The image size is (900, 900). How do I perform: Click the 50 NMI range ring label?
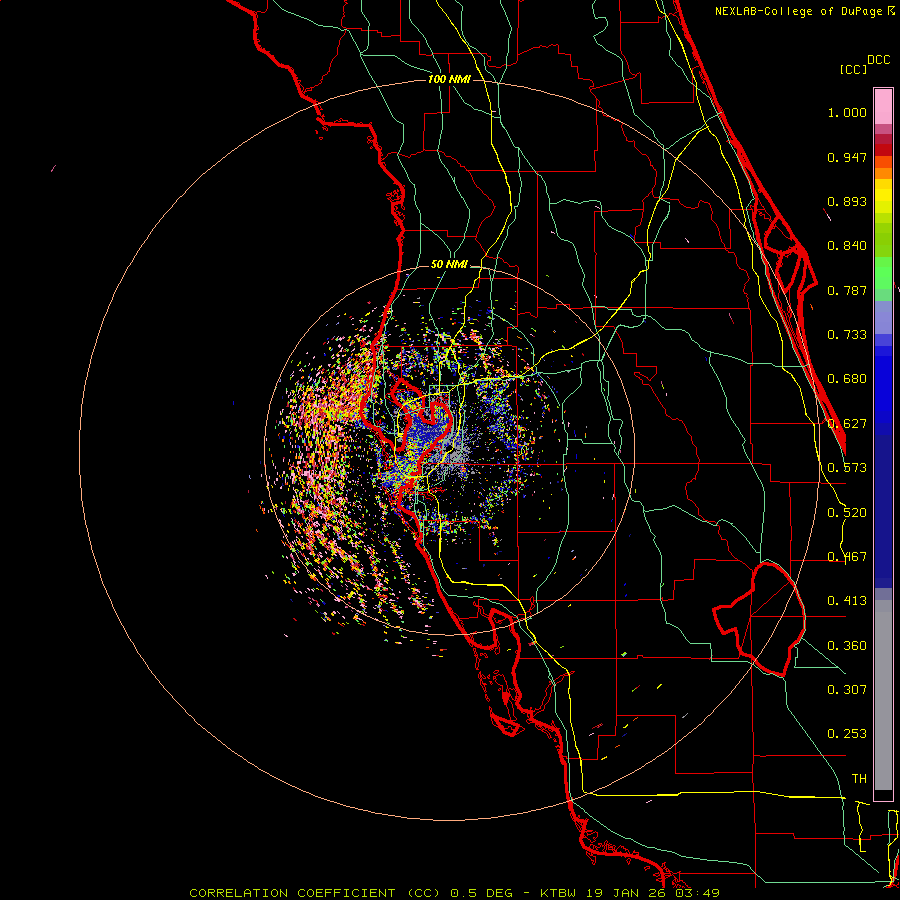[x=449, y=265]
